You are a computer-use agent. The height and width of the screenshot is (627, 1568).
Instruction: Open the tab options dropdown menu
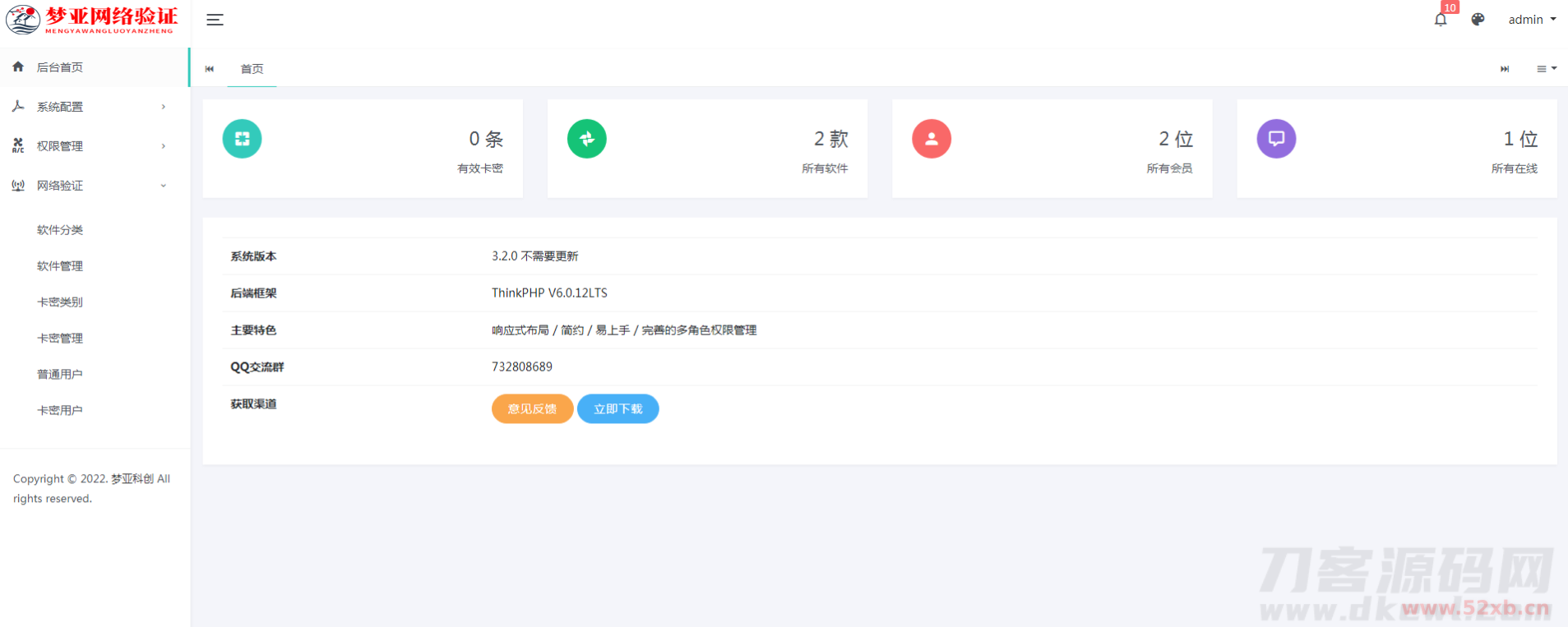[x=1546, y=69]
